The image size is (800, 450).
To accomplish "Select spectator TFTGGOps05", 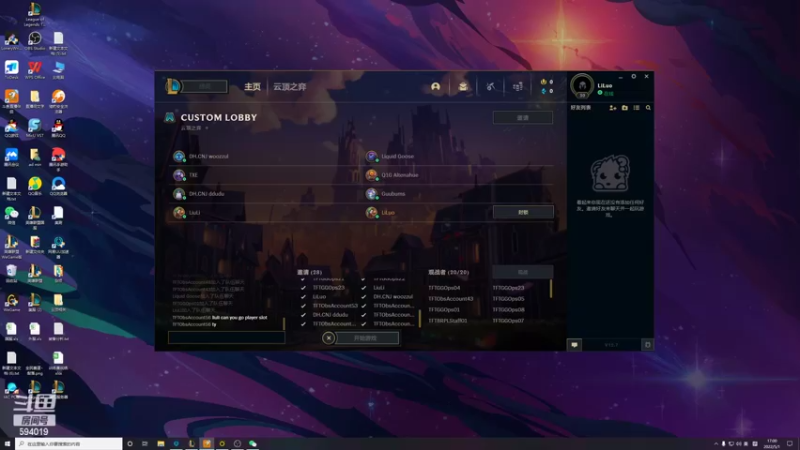I will pos(508,299).
